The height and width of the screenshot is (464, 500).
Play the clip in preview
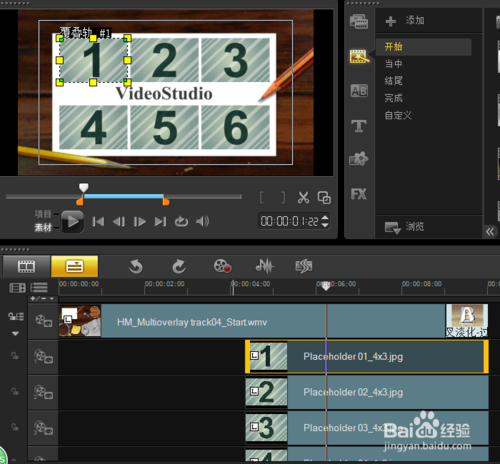[x=72, y=221]
